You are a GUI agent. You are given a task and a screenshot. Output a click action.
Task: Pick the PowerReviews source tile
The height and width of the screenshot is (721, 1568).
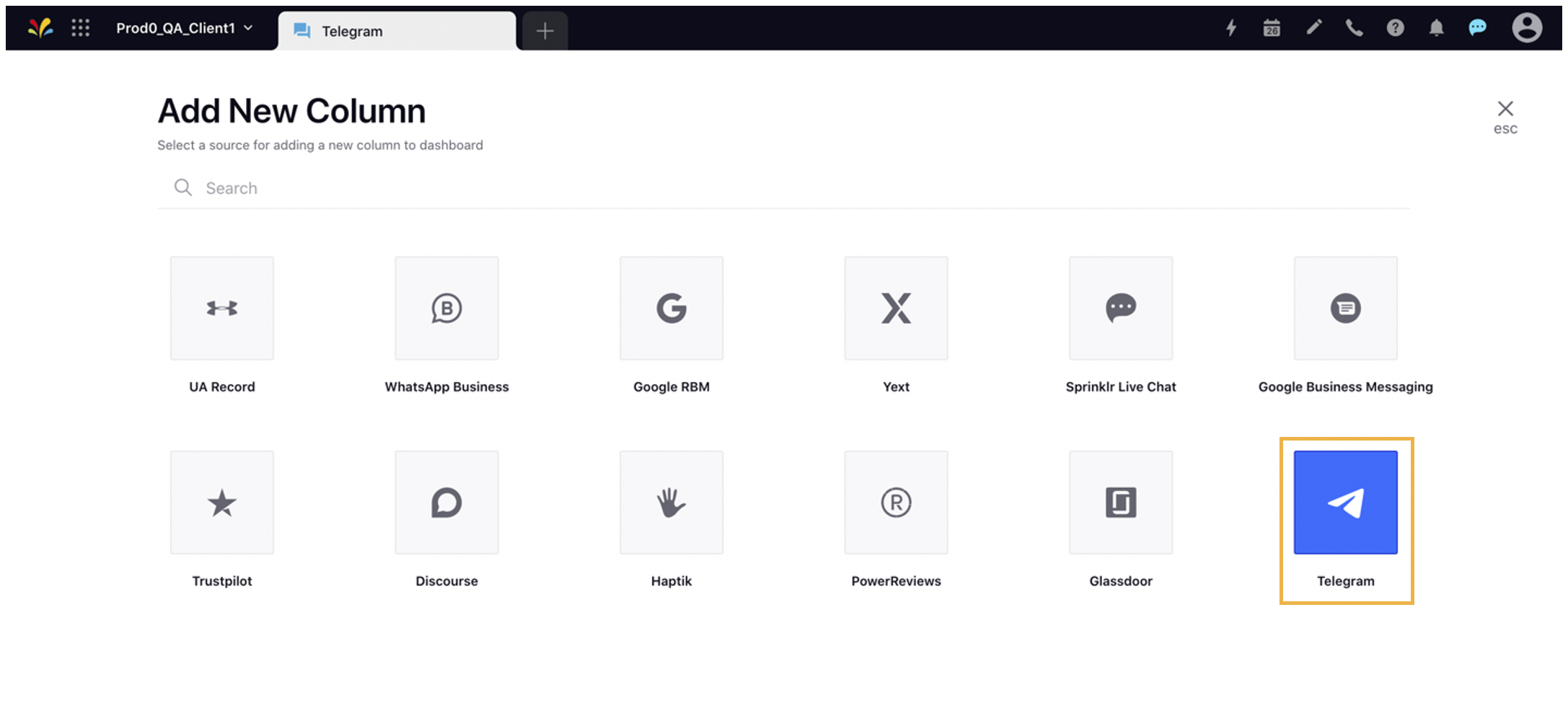[x=896, y=503]
